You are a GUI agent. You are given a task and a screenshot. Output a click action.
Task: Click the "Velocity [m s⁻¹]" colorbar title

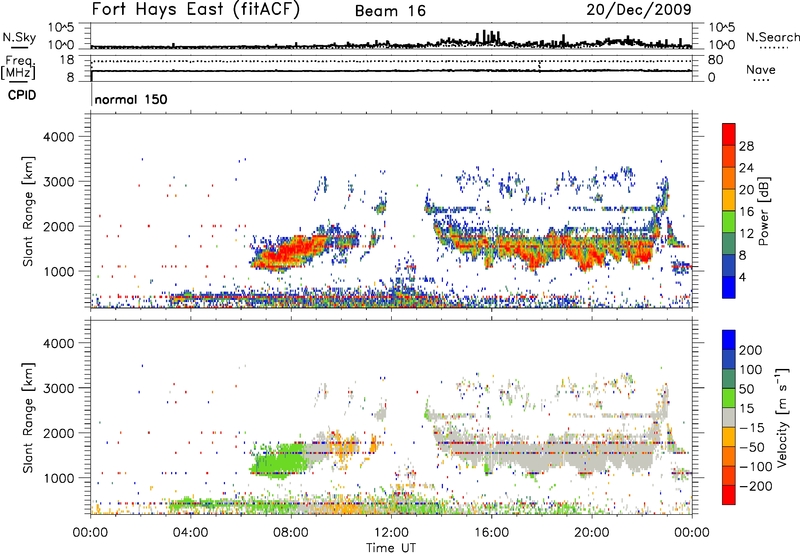click(782, 418)
